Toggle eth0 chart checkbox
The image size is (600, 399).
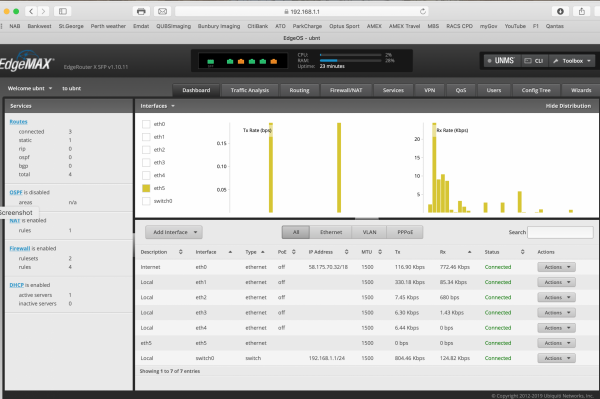(146, 124)
